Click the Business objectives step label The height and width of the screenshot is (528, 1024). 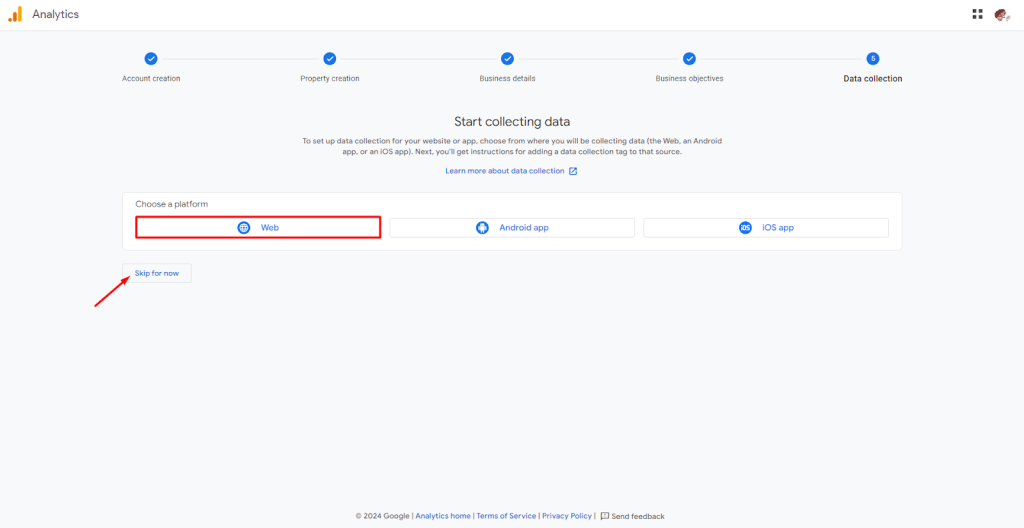coord(690,78)
